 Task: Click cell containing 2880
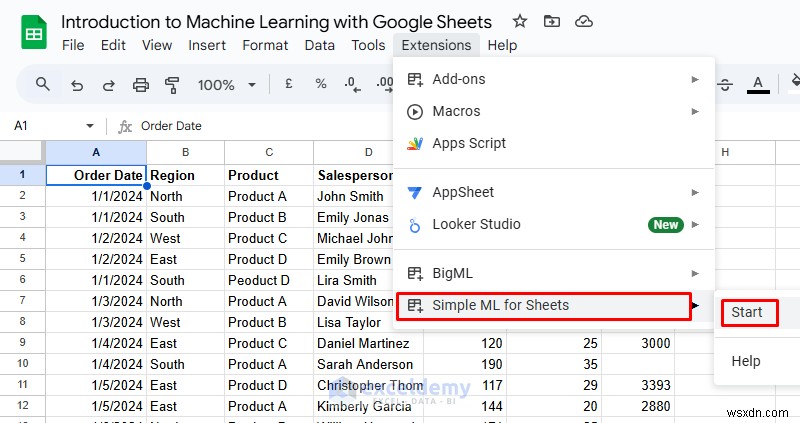click(638, 406)
